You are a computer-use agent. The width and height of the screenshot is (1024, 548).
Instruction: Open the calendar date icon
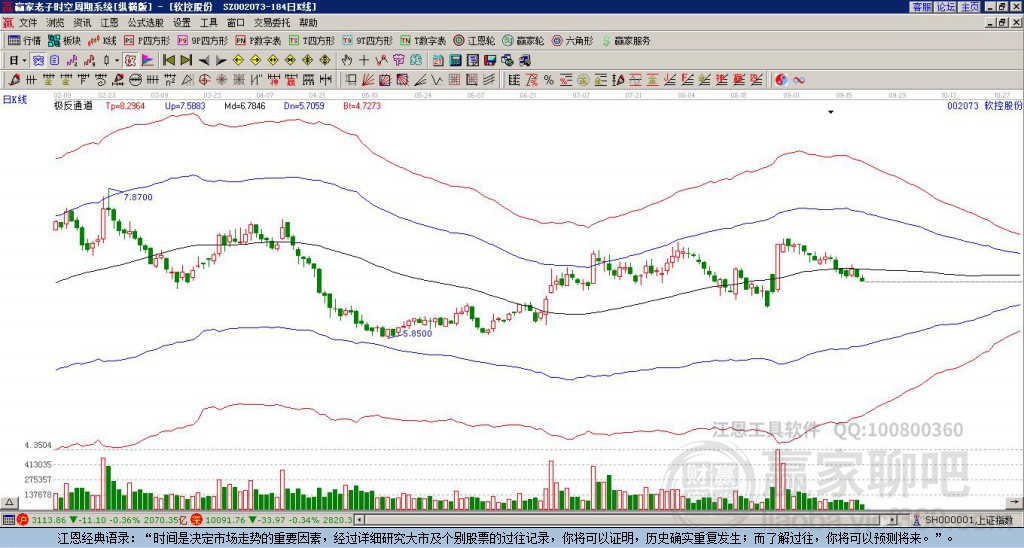tap(438, 60)
